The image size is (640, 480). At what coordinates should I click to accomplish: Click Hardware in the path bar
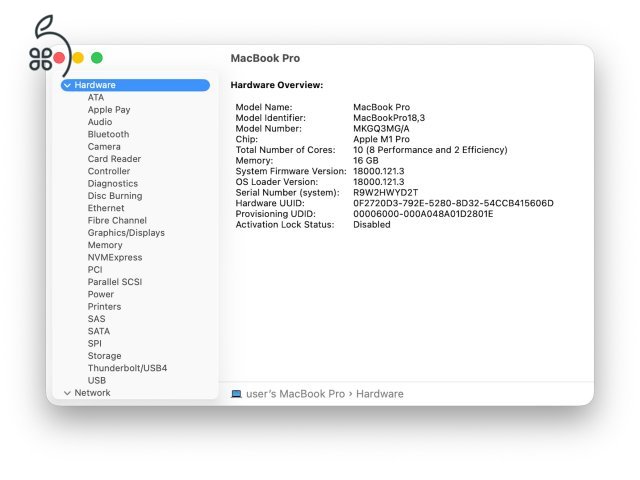tap(380, 394)
